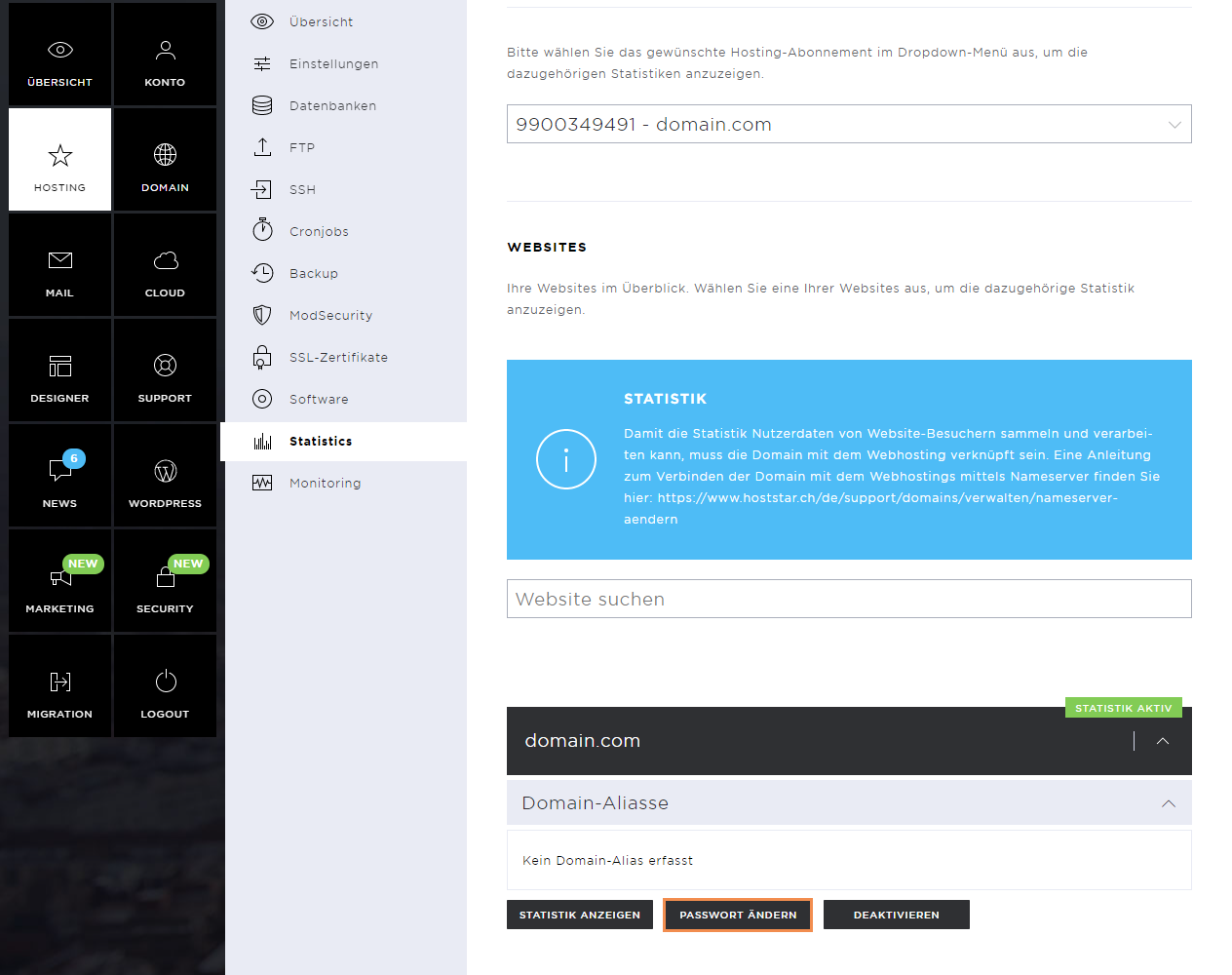This screenshot has width=1232, height=975.
Task: Open the News tile with badge 6
Action: click(x=60, y=476)
